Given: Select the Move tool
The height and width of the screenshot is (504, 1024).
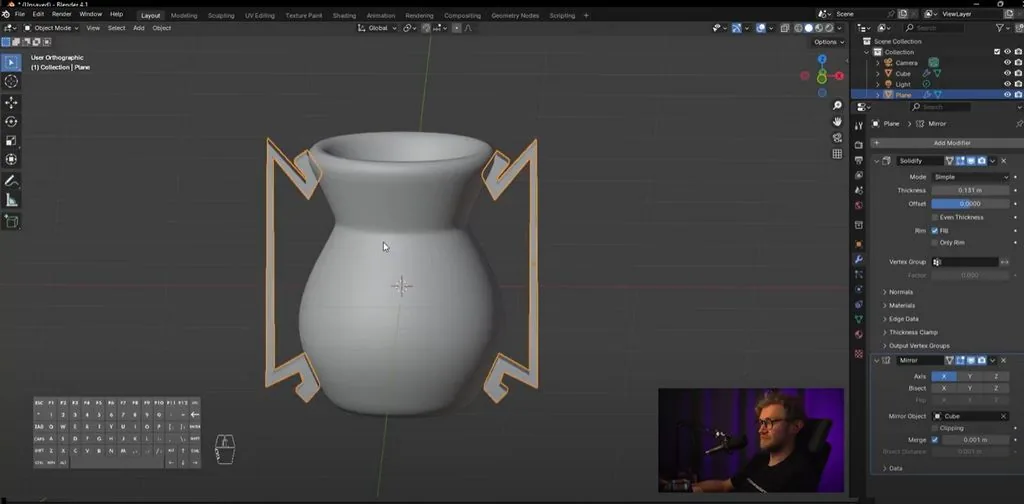Looking at the screenshot, I should click(x=11, y=103).
